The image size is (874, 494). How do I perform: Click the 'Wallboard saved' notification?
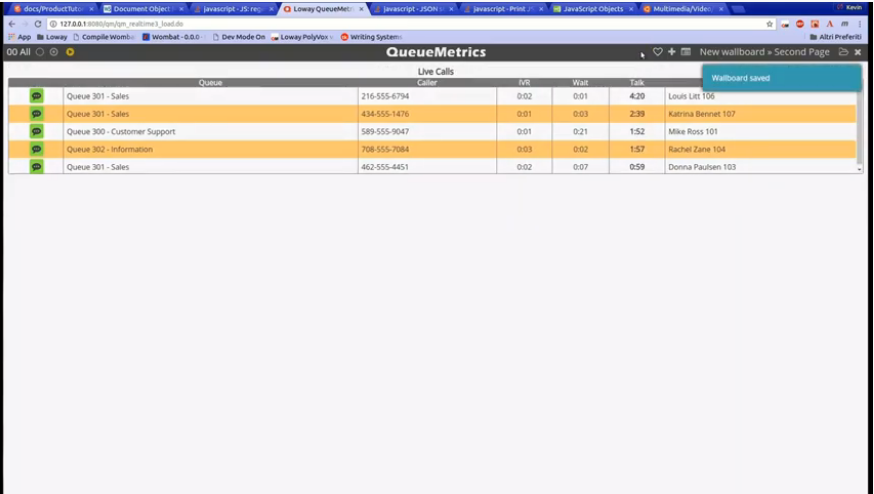coord(782,78)
